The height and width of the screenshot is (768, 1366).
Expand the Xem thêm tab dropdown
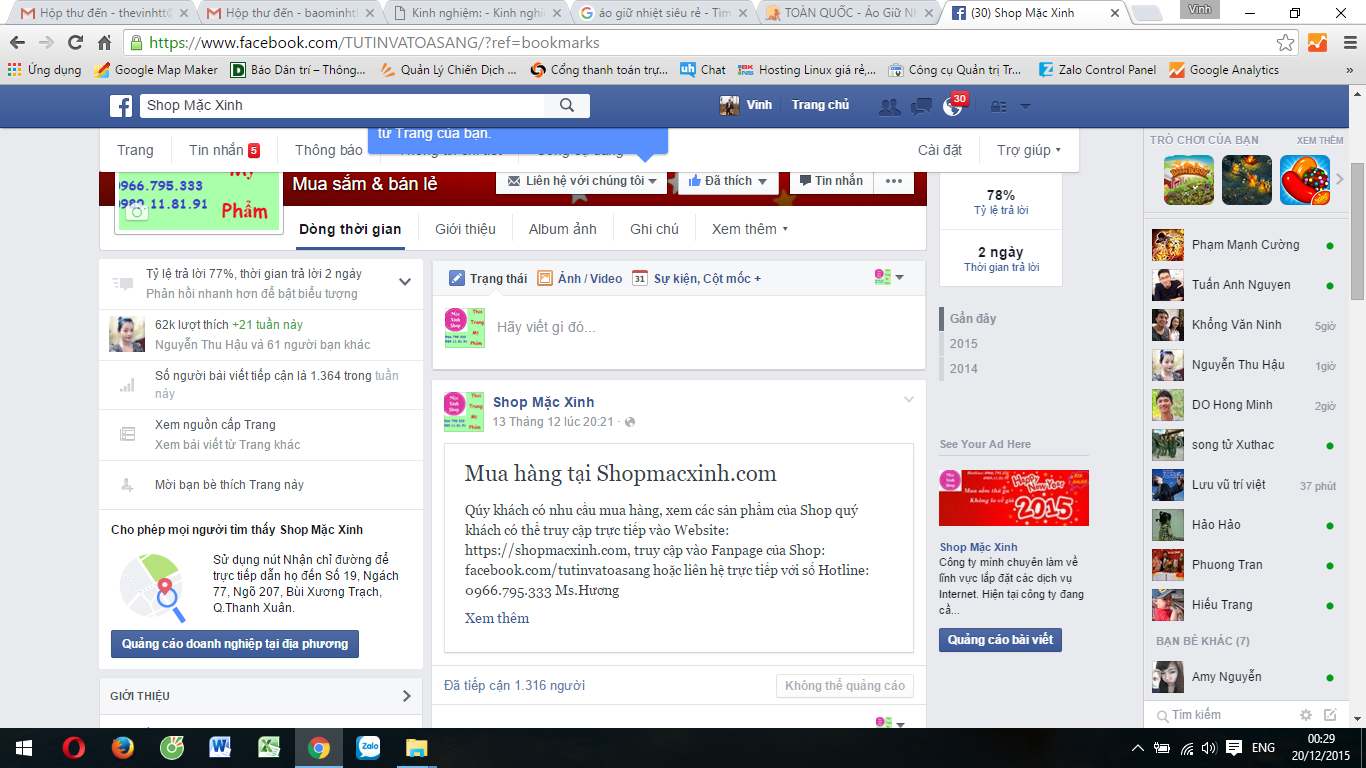pyautogui.click(x=750, y=229)
